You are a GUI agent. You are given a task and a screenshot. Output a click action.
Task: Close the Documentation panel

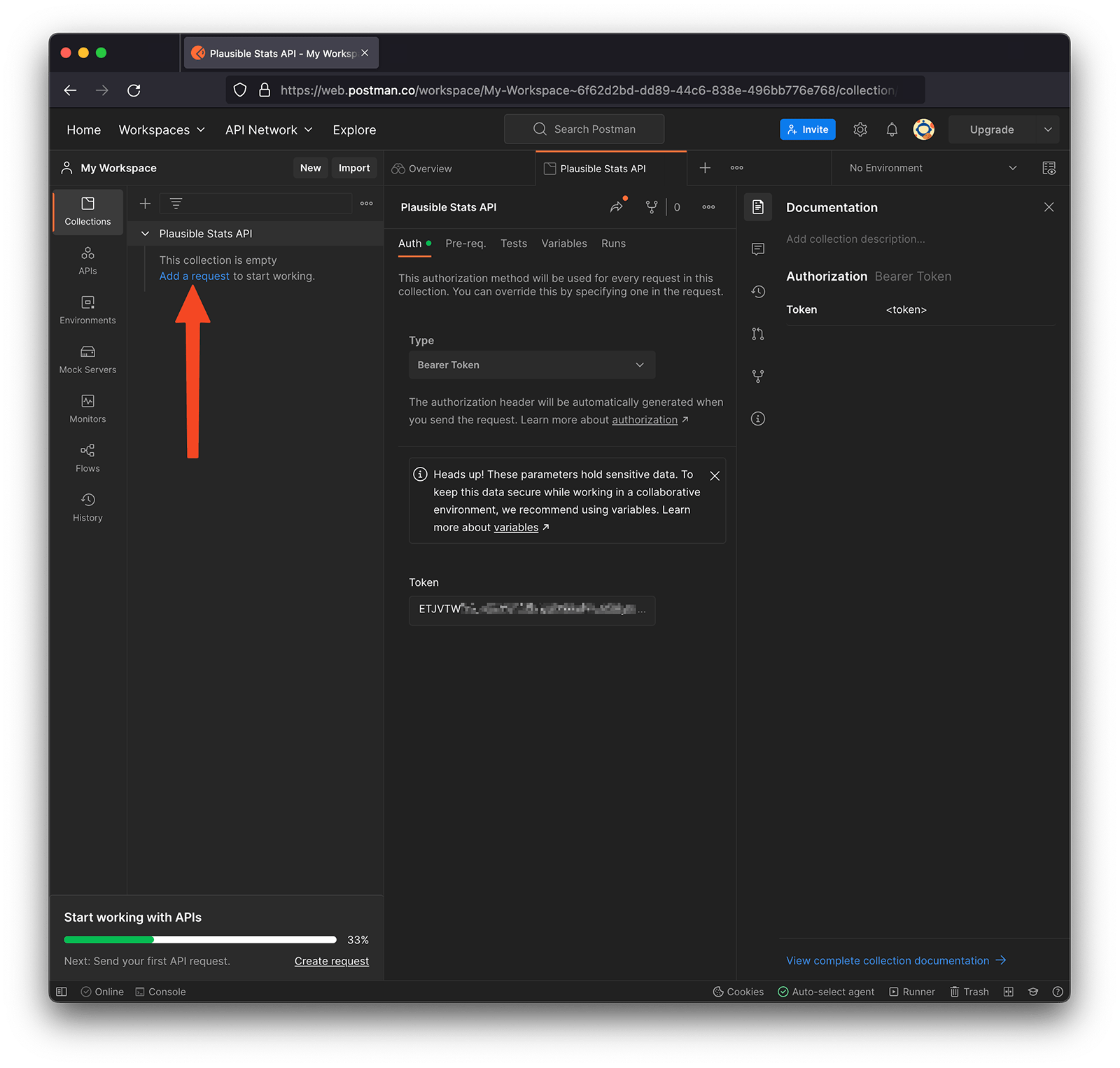[1049, 207]
